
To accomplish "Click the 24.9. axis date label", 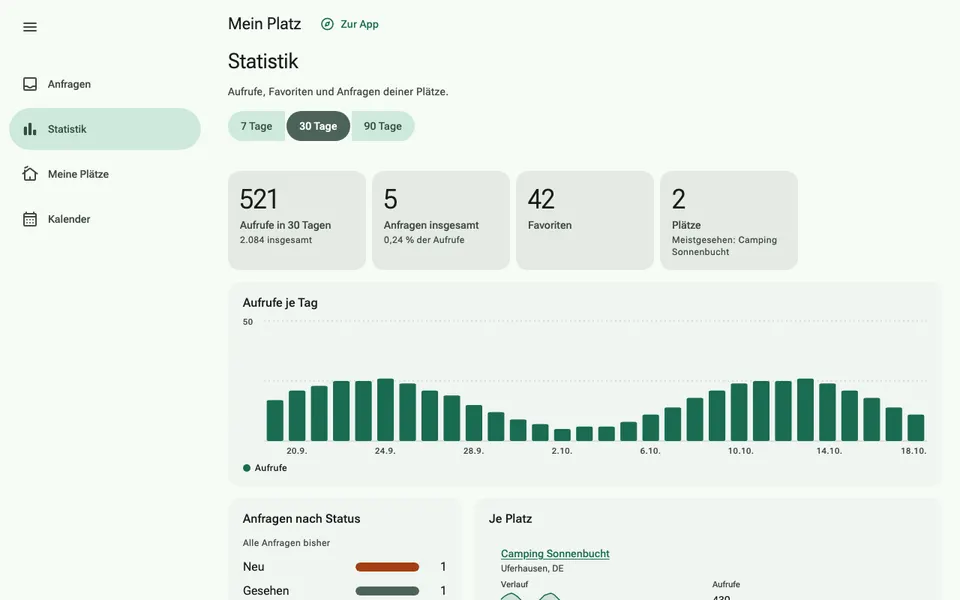I will [x=385, y=451].
